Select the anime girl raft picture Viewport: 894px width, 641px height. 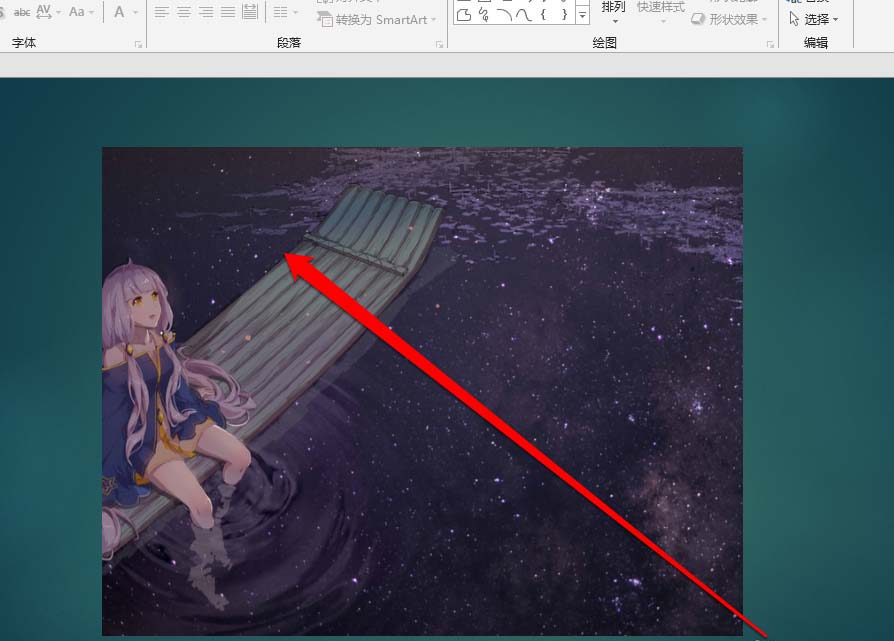[422, 391]
